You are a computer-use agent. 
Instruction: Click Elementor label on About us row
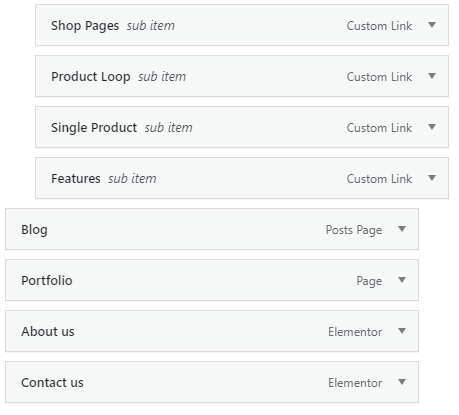[x=355, y=332]
